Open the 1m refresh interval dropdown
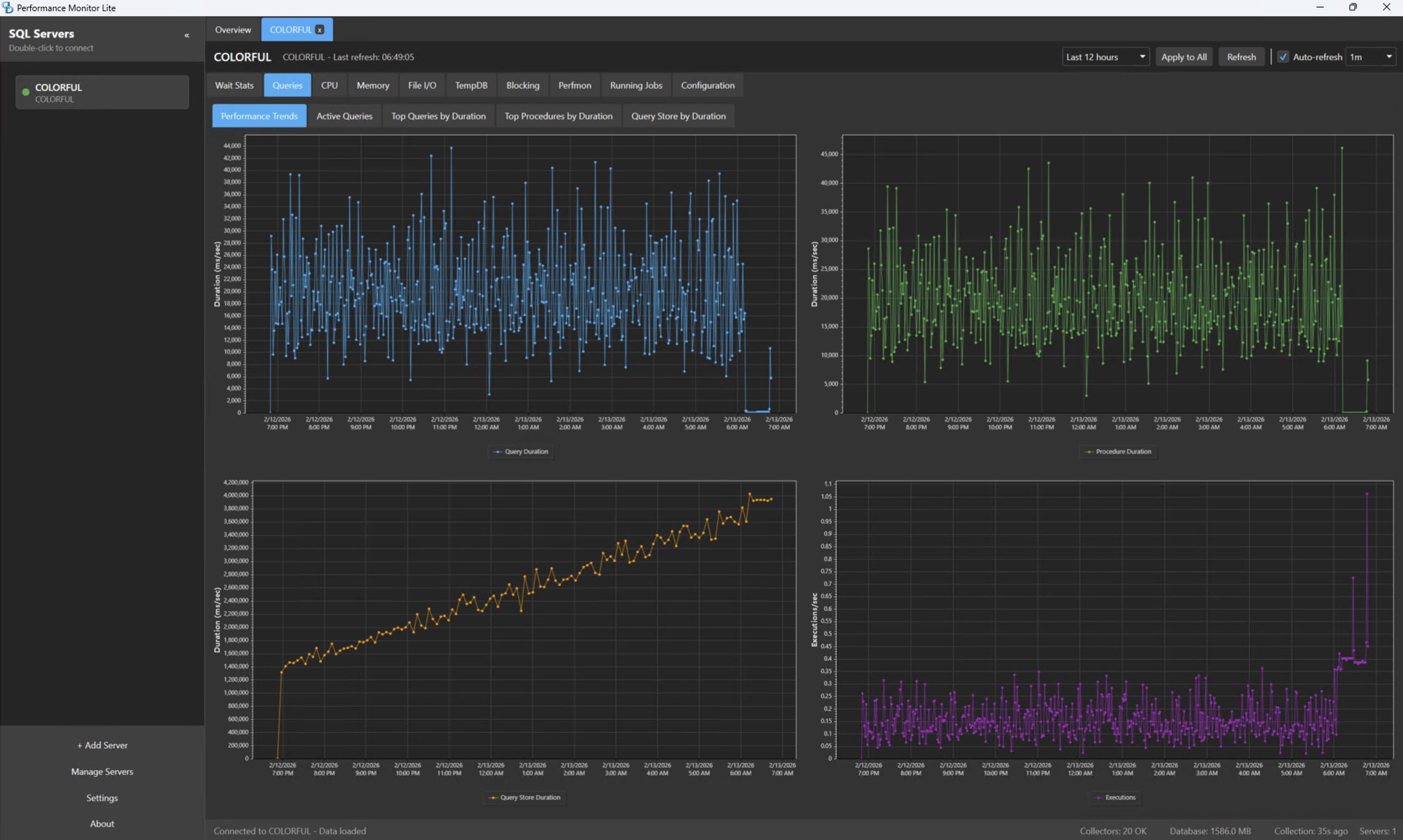This screenshot has height=840, width=1403. click(x=1370, y=56)
